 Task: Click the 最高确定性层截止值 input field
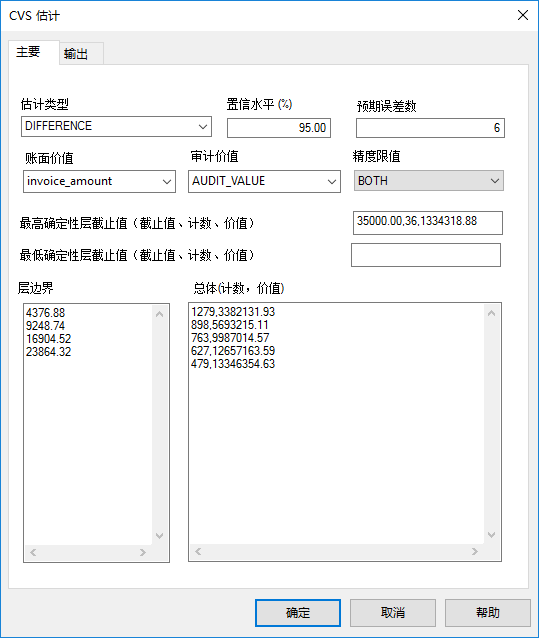click(x=428, y=223)
